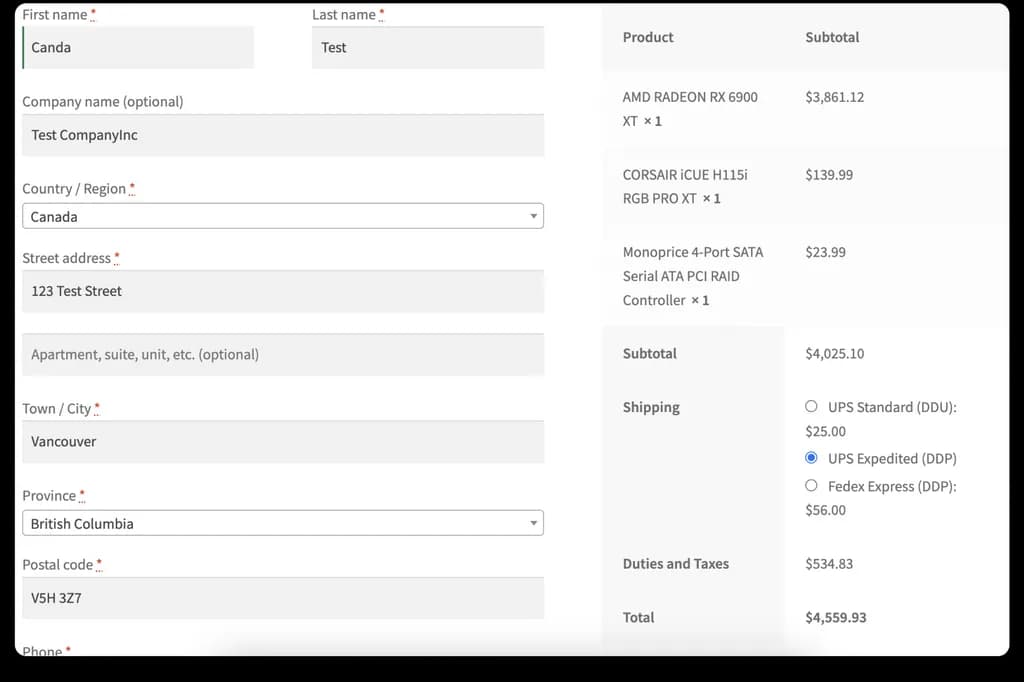Click the $23.99 subtotal amount
Screen dimensions: 1024x682
(825, 252)
